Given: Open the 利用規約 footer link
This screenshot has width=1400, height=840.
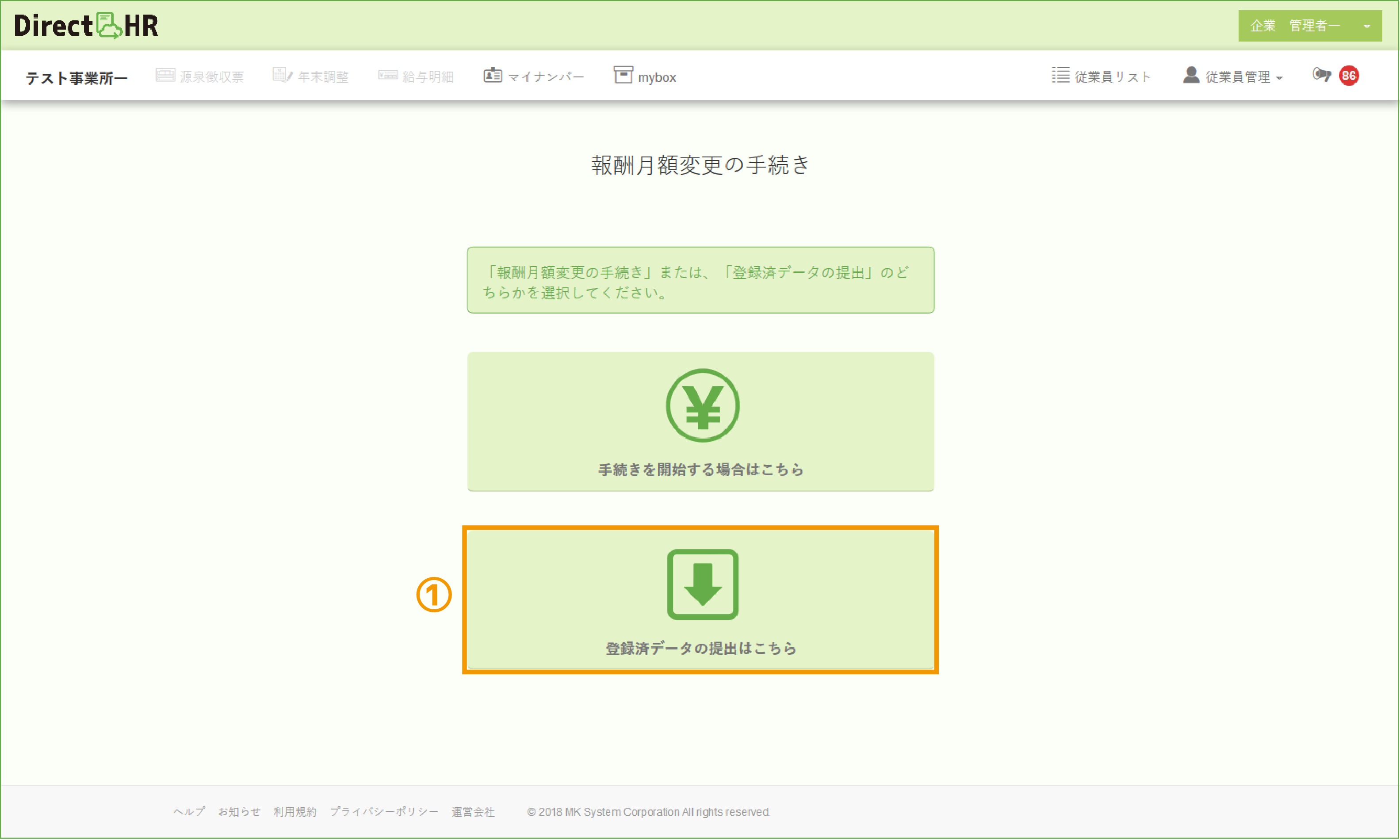Looking at the screenshot, I should pyautogui.click(x=295, y=812).
